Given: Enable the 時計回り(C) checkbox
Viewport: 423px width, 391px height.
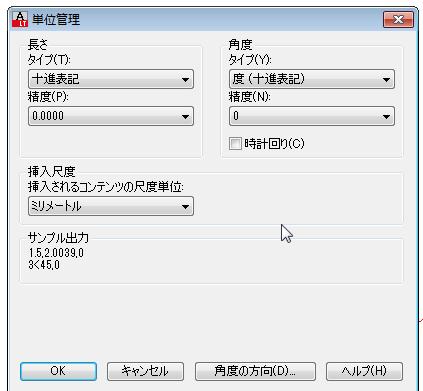Looking at the screenshot, I should (x=235, y=144).
